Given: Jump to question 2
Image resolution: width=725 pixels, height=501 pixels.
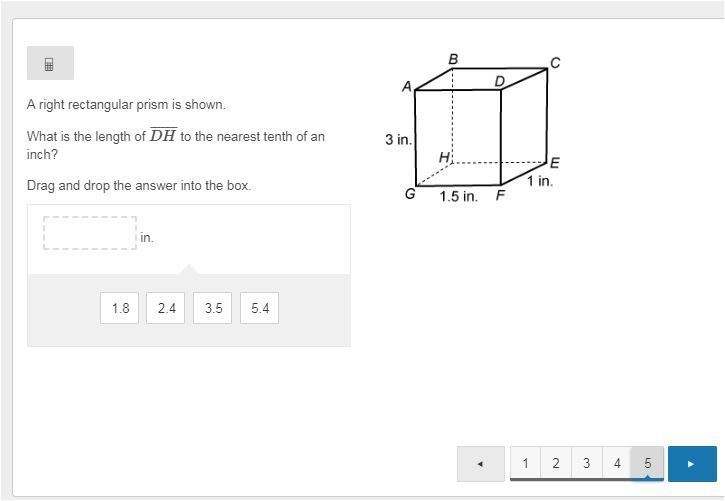Looking at the screenshot, I should (556, 463).
